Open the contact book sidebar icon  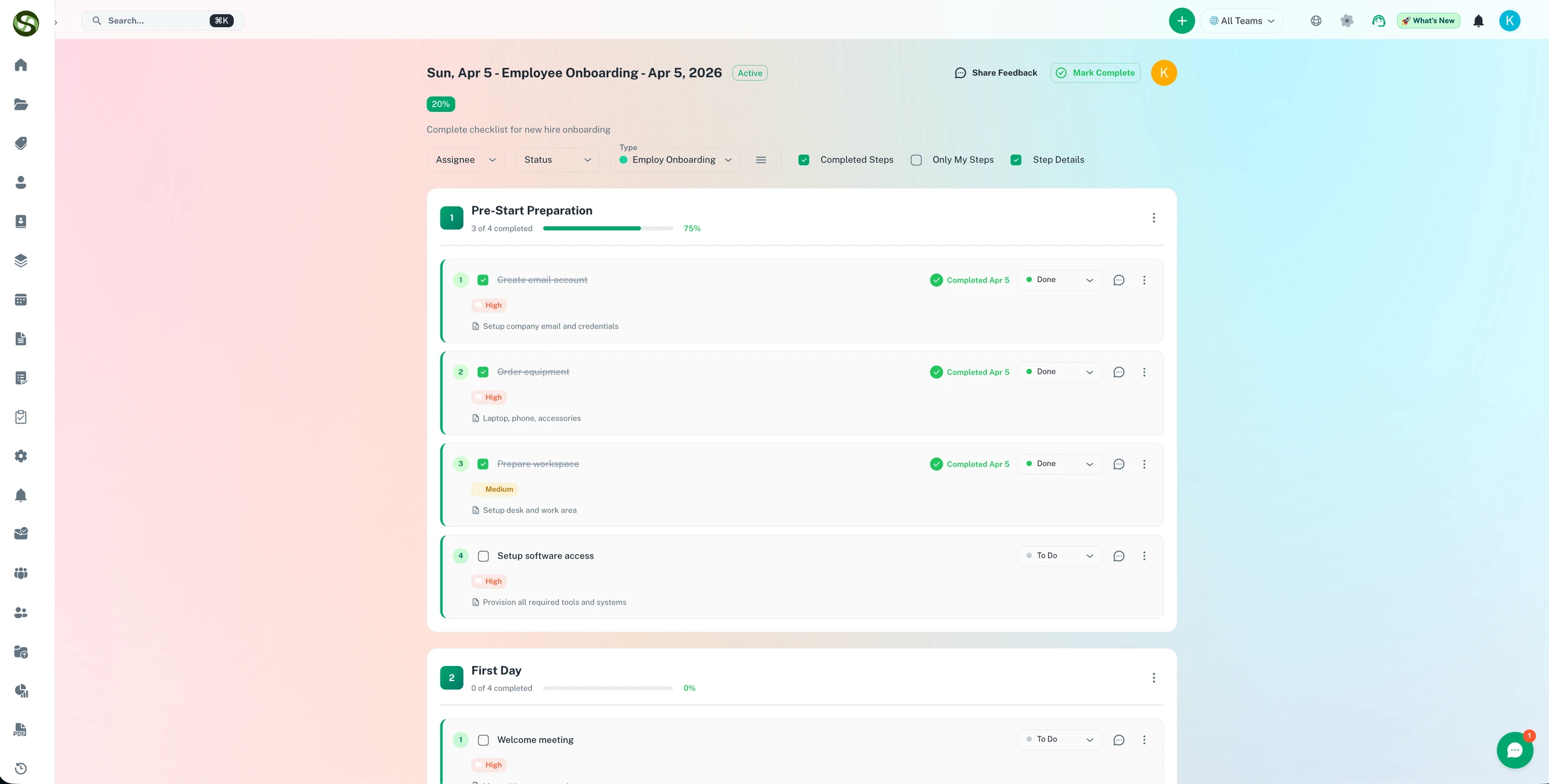(21, 221)
